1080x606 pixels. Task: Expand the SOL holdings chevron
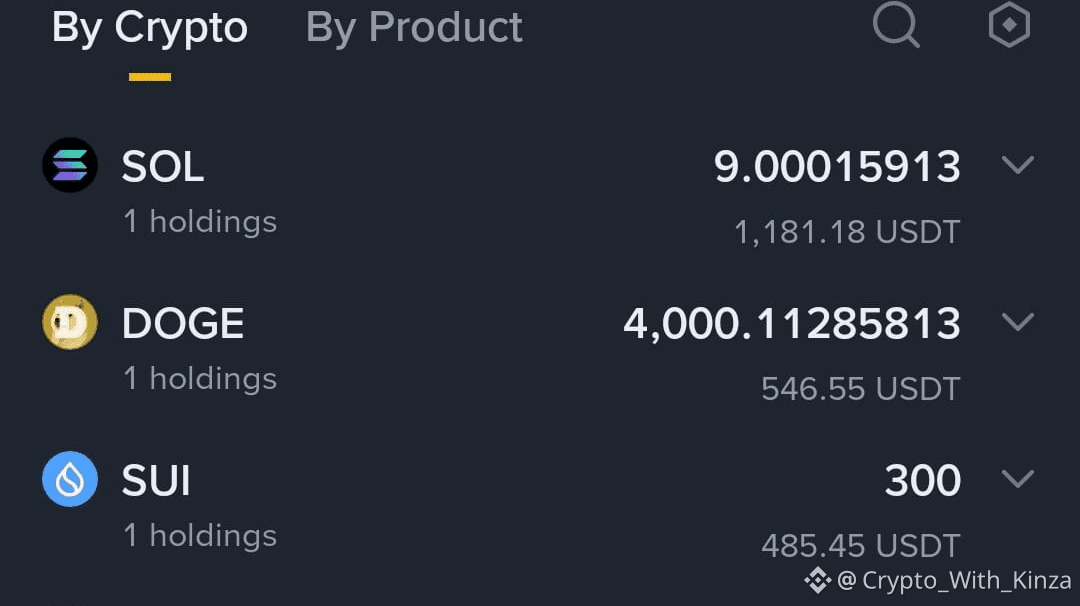tap(1017, 165)
